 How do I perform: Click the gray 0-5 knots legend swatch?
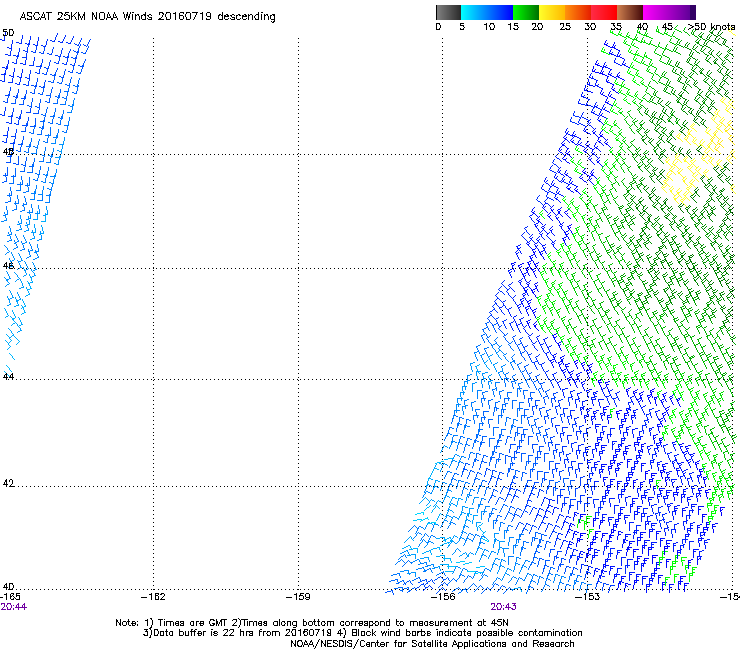448,12
